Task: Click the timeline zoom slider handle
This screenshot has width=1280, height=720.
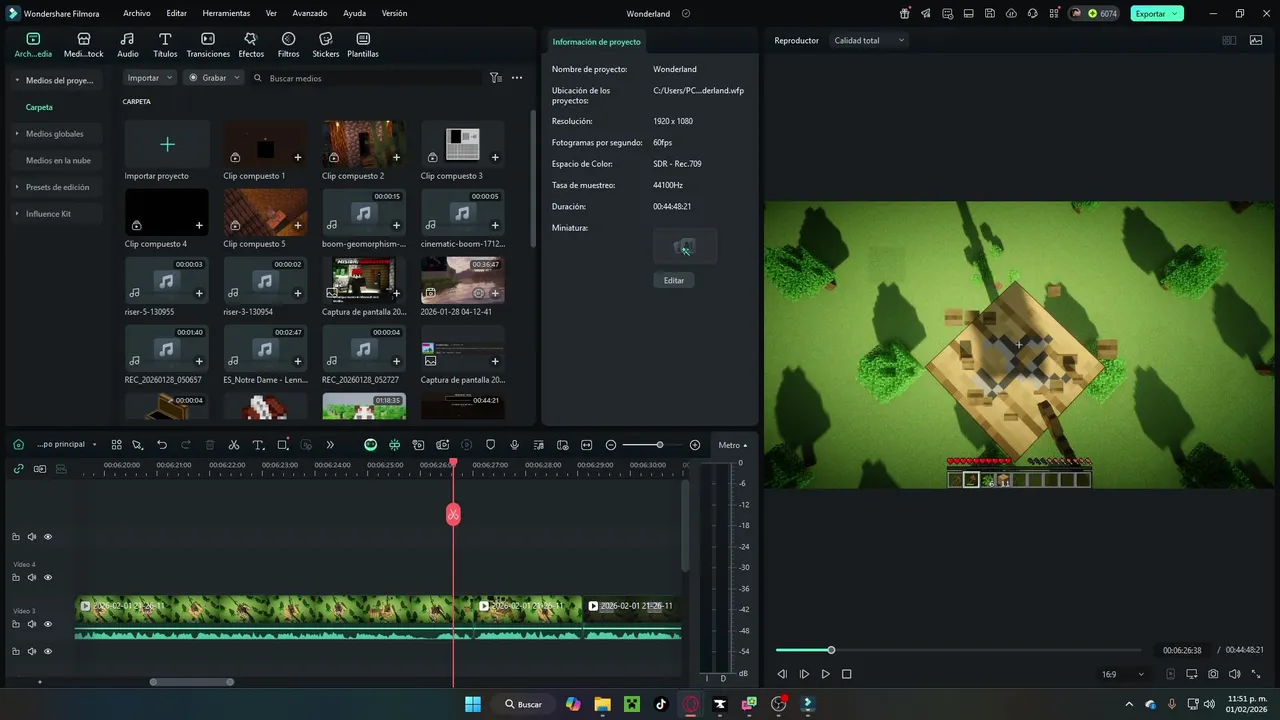Action: (x=659, y=445)
